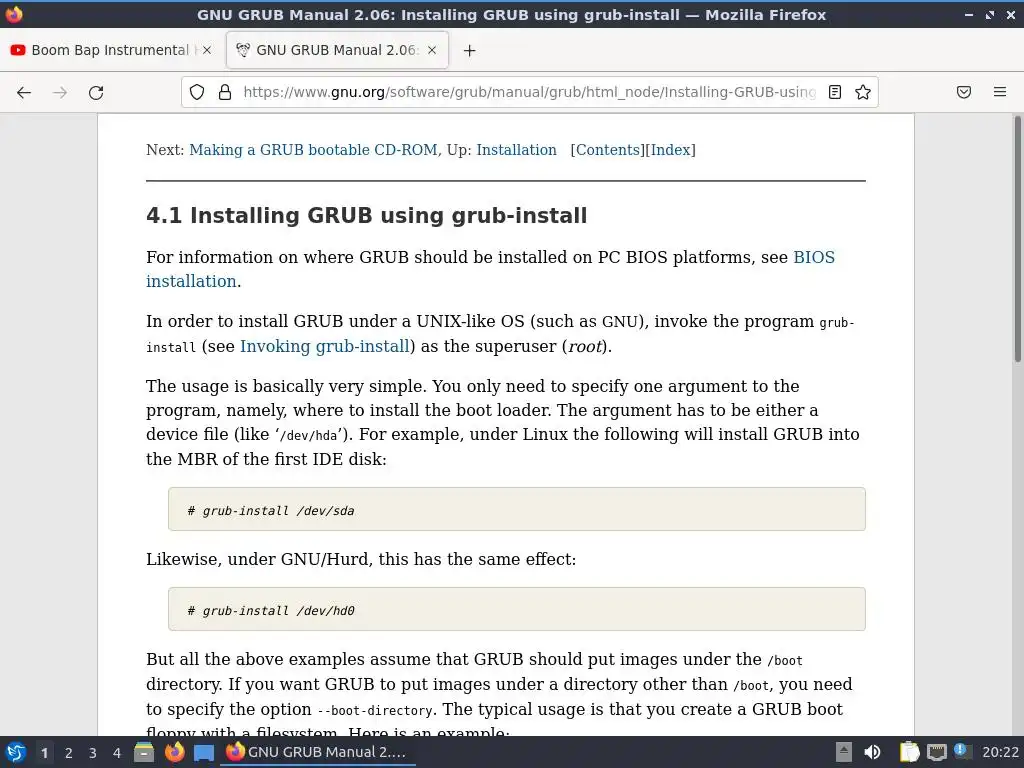Image resolution: width=1024 pixels, height=768 pixels.
Task: Go up to the Installation link
Action: 517,150
